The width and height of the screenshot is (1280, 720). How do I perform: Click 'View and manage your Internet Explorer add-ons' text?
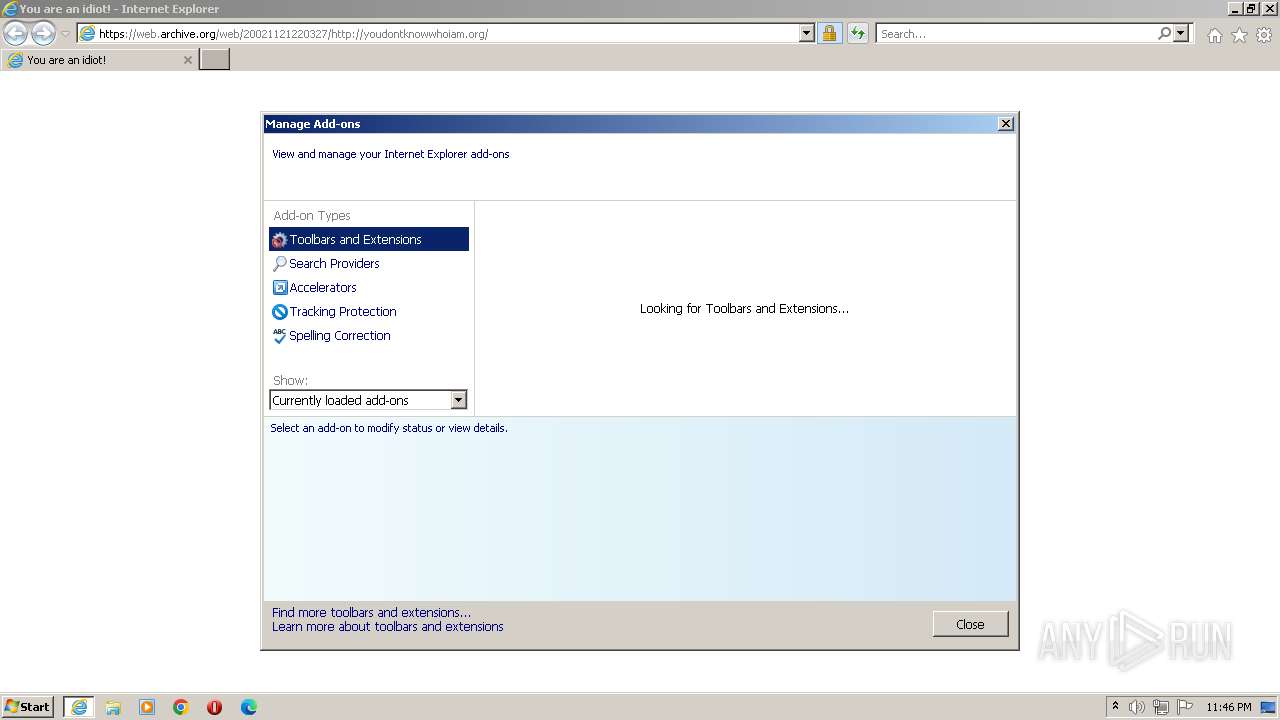coord(391,154)
